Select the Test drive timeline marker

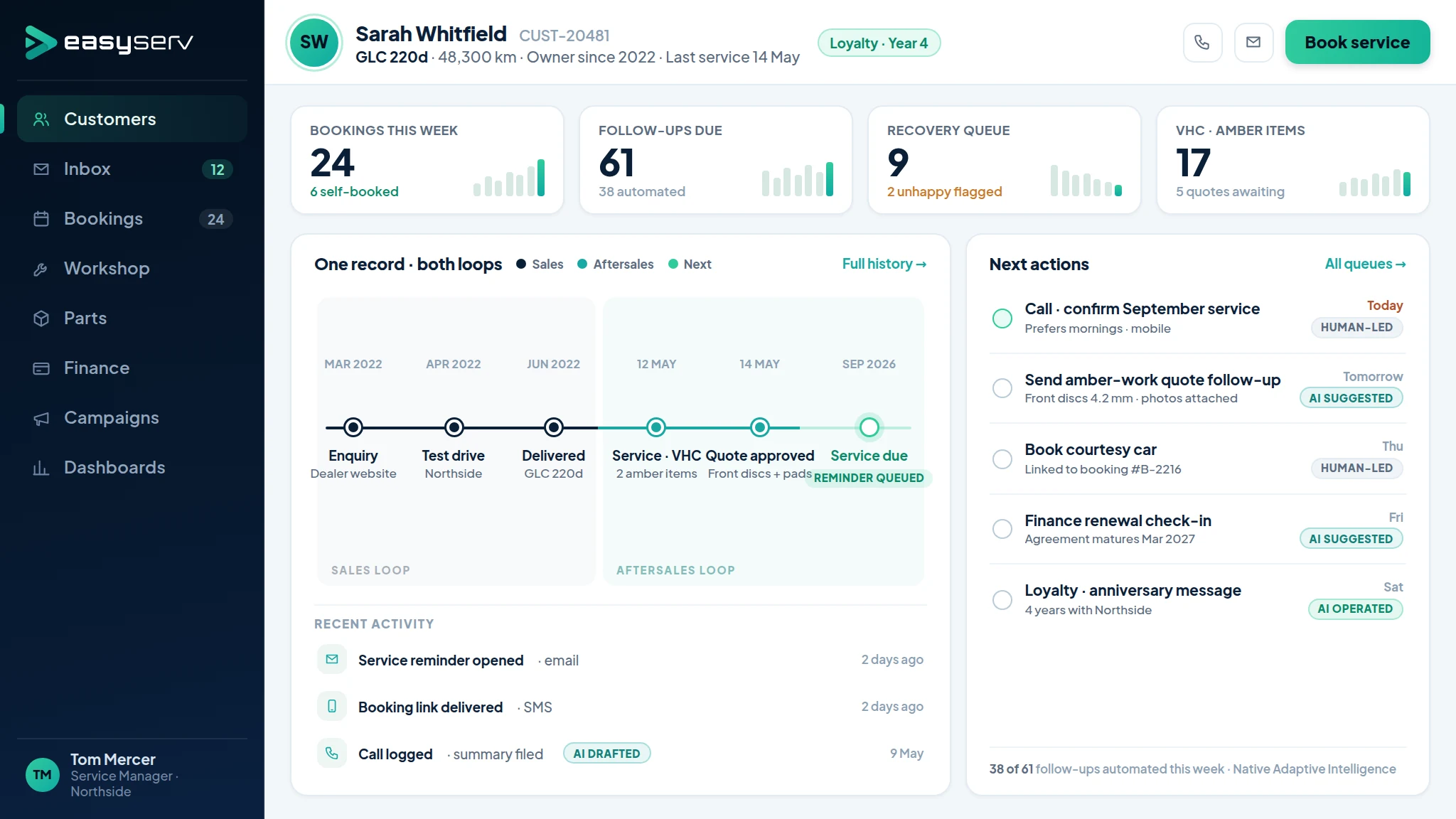pos(454,427)
